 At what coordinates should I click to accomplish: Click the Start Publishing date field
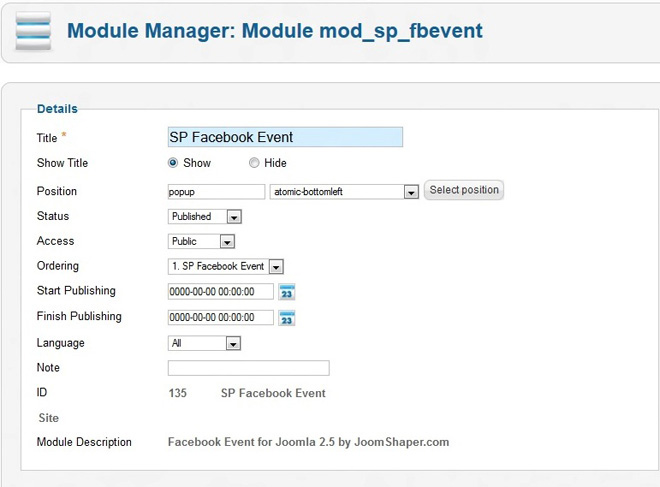click(221, 292)
